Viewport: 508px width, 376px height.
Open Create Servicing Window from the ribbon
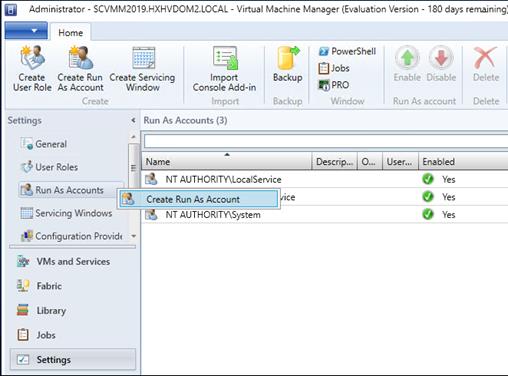[142, 68]
